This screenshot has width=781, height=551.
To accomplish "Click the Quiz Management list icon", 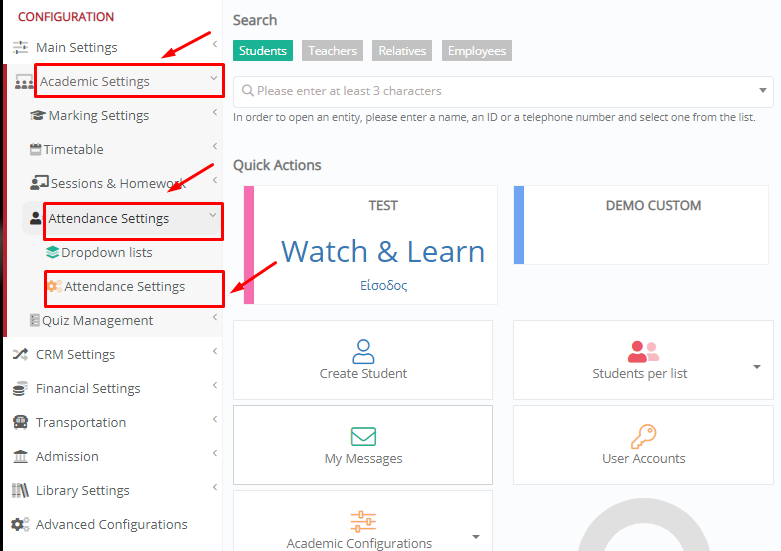I will tap(34, 320).
